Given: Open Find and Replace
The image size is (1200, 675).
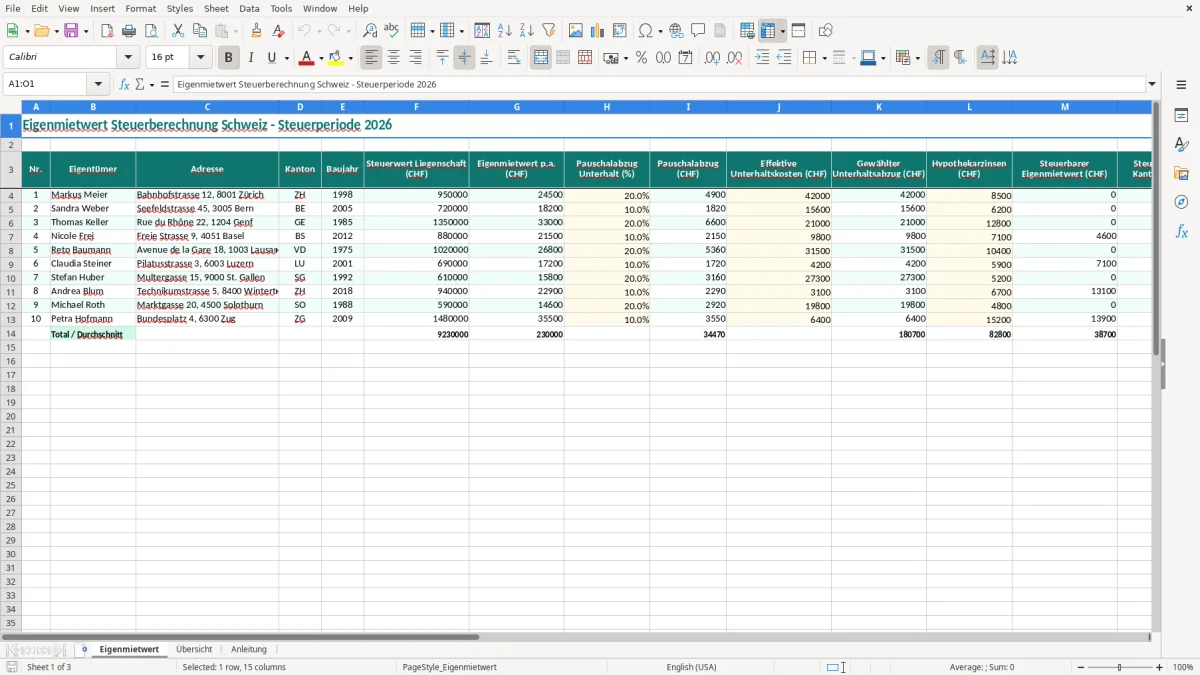Looking at the screenshot, I should 370,31.
